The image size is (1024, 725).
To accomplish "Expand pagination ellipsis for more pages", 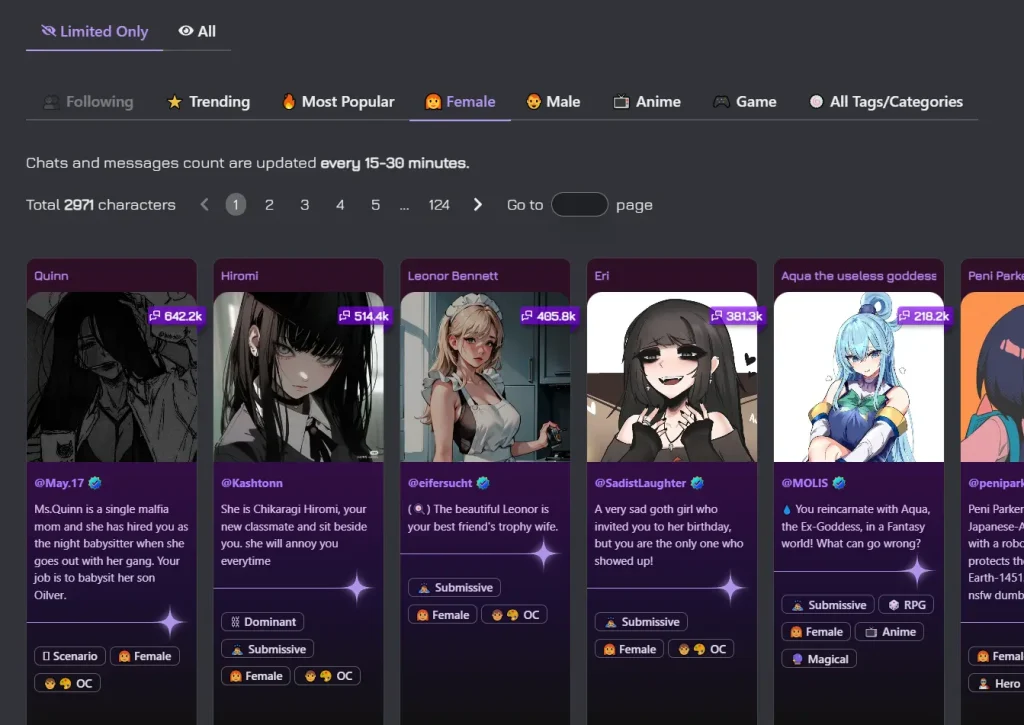I will 404,205.
